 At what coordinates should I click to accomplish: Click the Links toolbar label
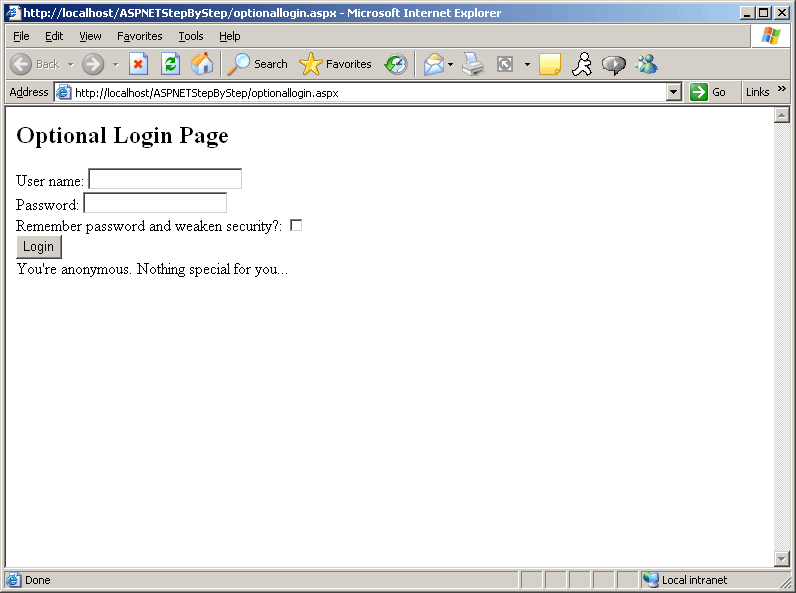[757, 92]
